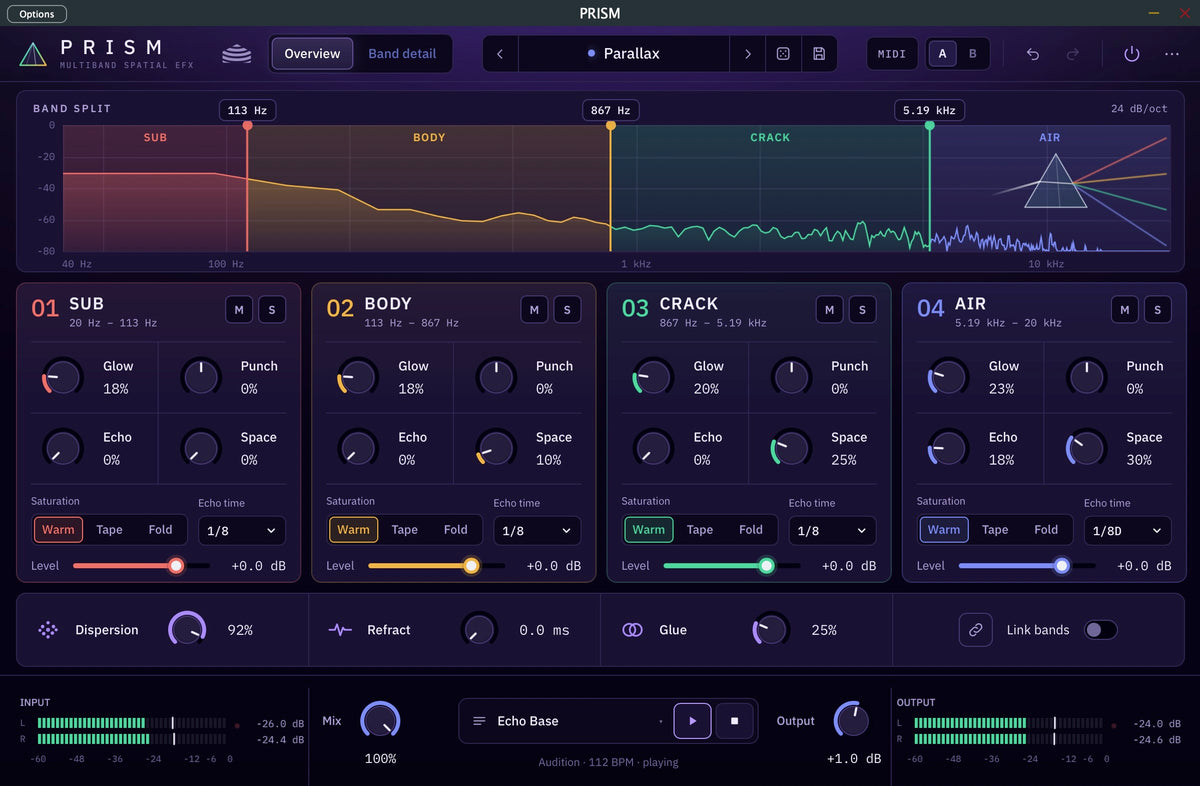The image size is (1200, 786).
Task: Click the link chain icon button
Action: pyautogui.click(x=975, y=630)
